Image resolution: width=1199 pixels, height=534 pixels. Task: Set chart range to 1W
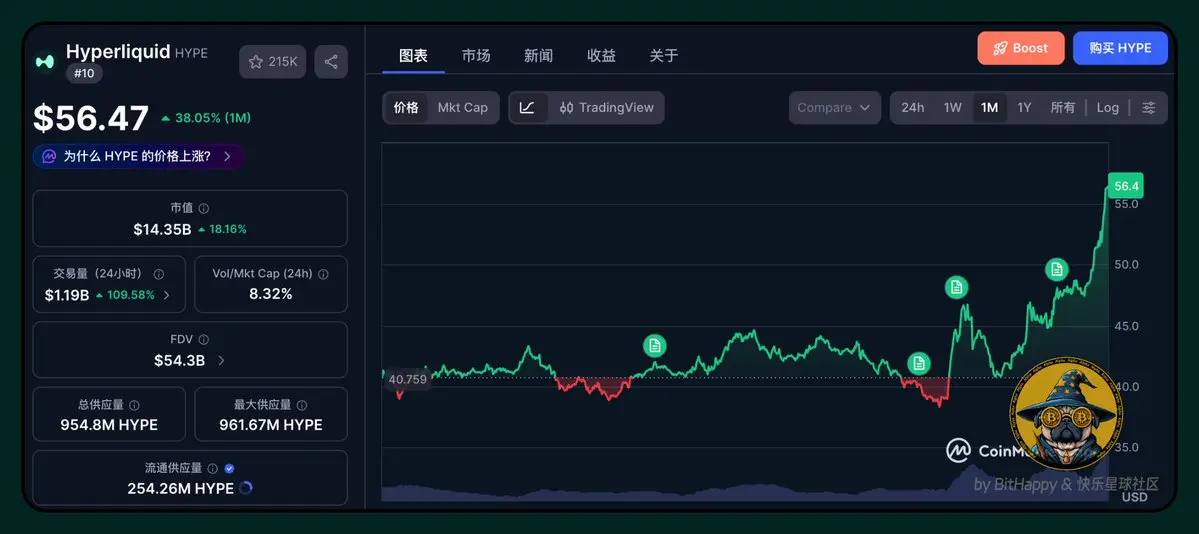click(953, 108)
